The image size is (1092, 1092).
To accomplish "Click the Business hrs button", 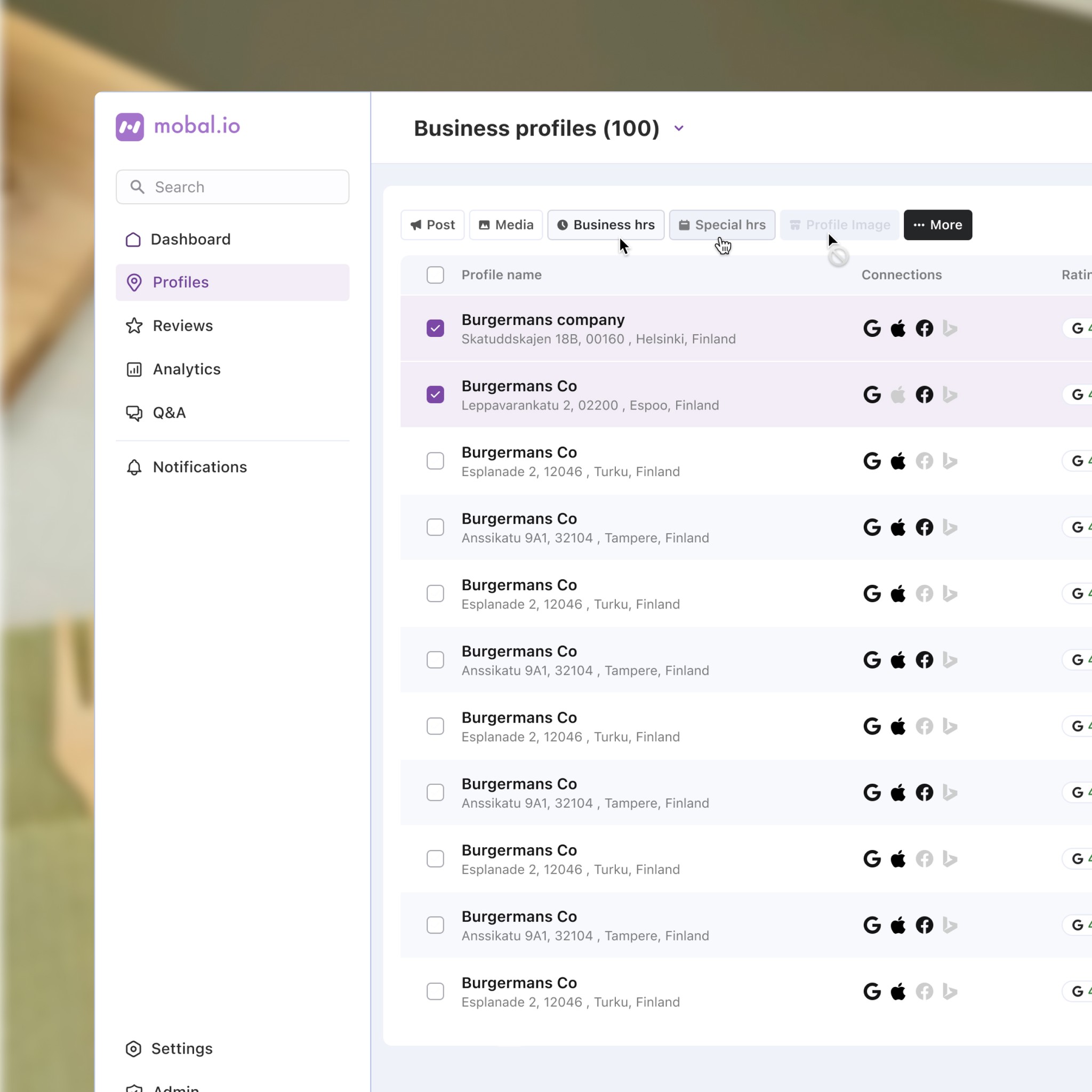I will click(x=605, y=225).
